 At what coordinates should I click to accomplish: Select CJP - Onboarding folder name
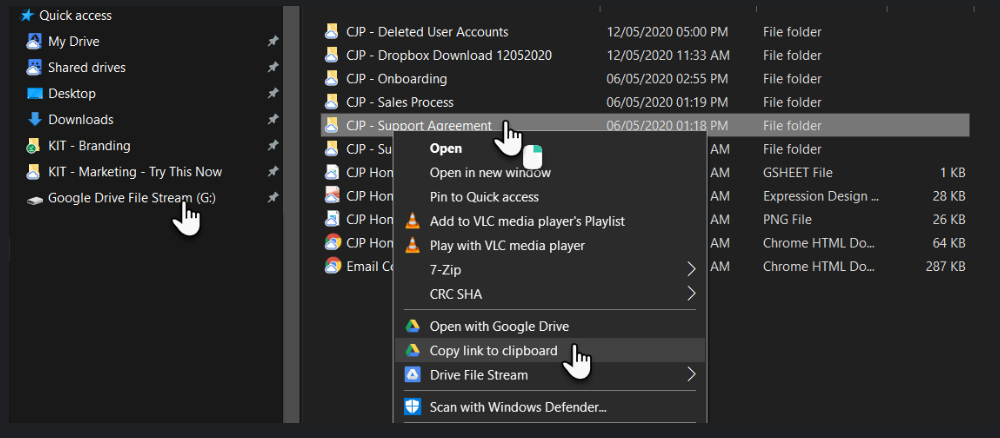click(397, 79)
